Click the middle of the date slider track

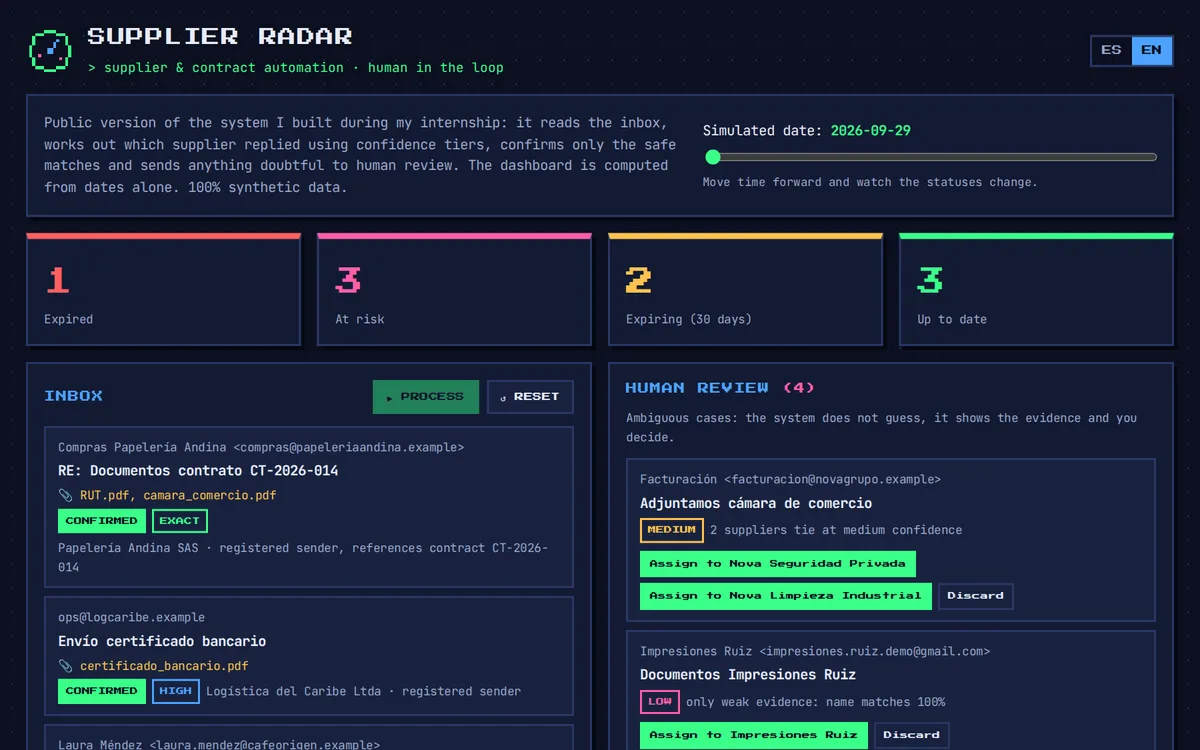click(x=930, y=157)
